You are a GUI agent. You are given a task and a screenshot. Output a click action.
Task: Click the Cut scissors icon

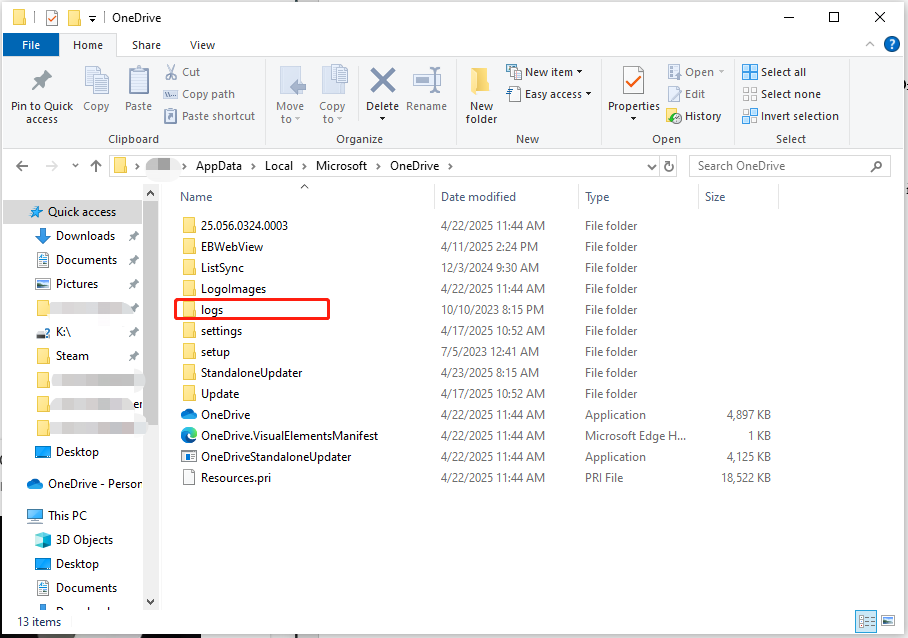171,72
